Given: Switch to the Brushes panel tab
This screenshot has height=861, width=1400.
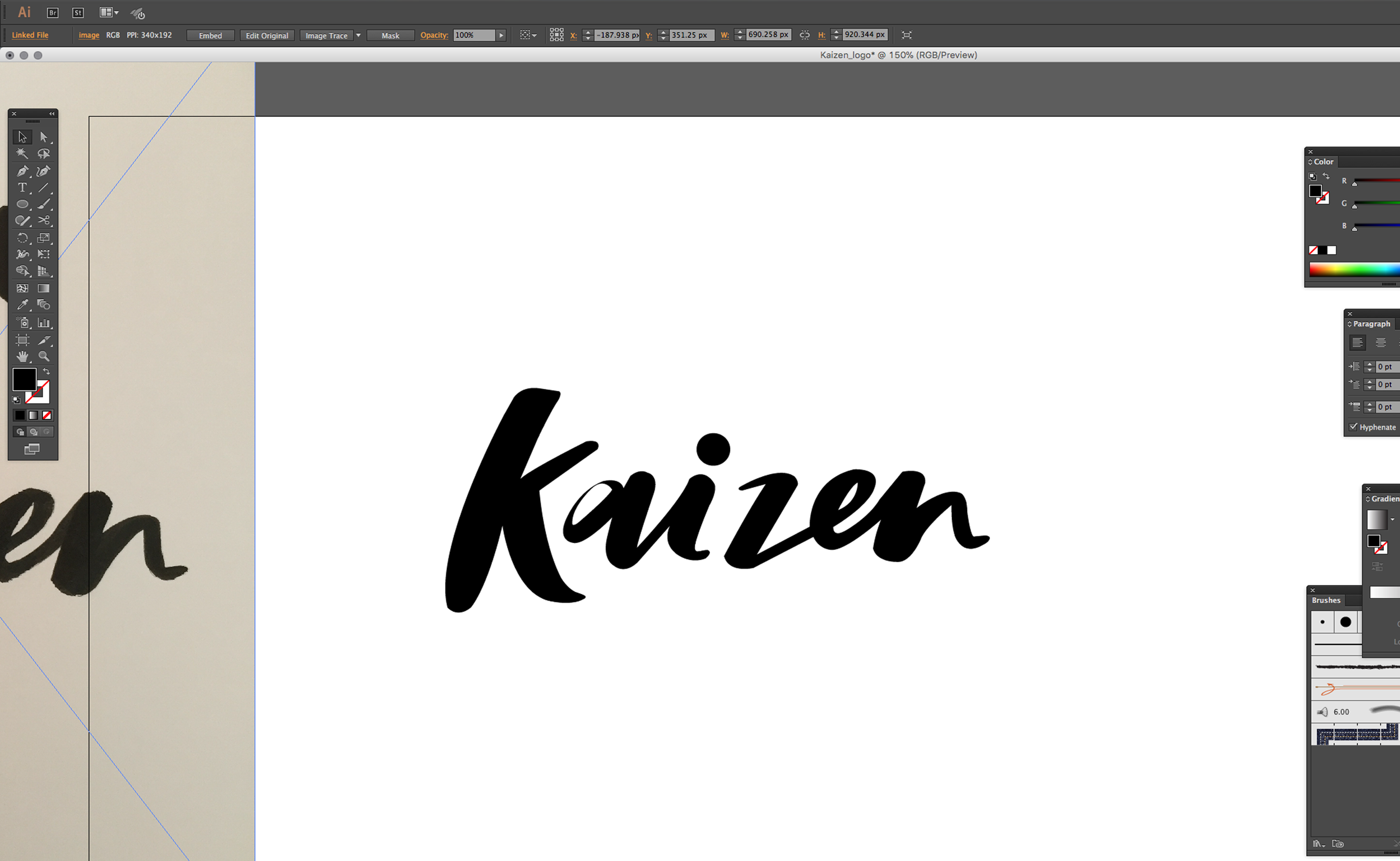Looking at the screenshot, I should tap(1326, 600).
